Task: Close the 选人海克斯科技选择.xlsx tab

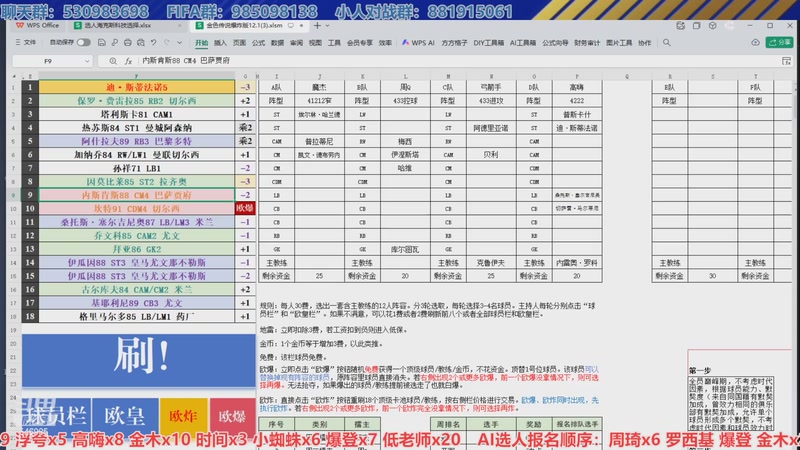Action: 180,25
